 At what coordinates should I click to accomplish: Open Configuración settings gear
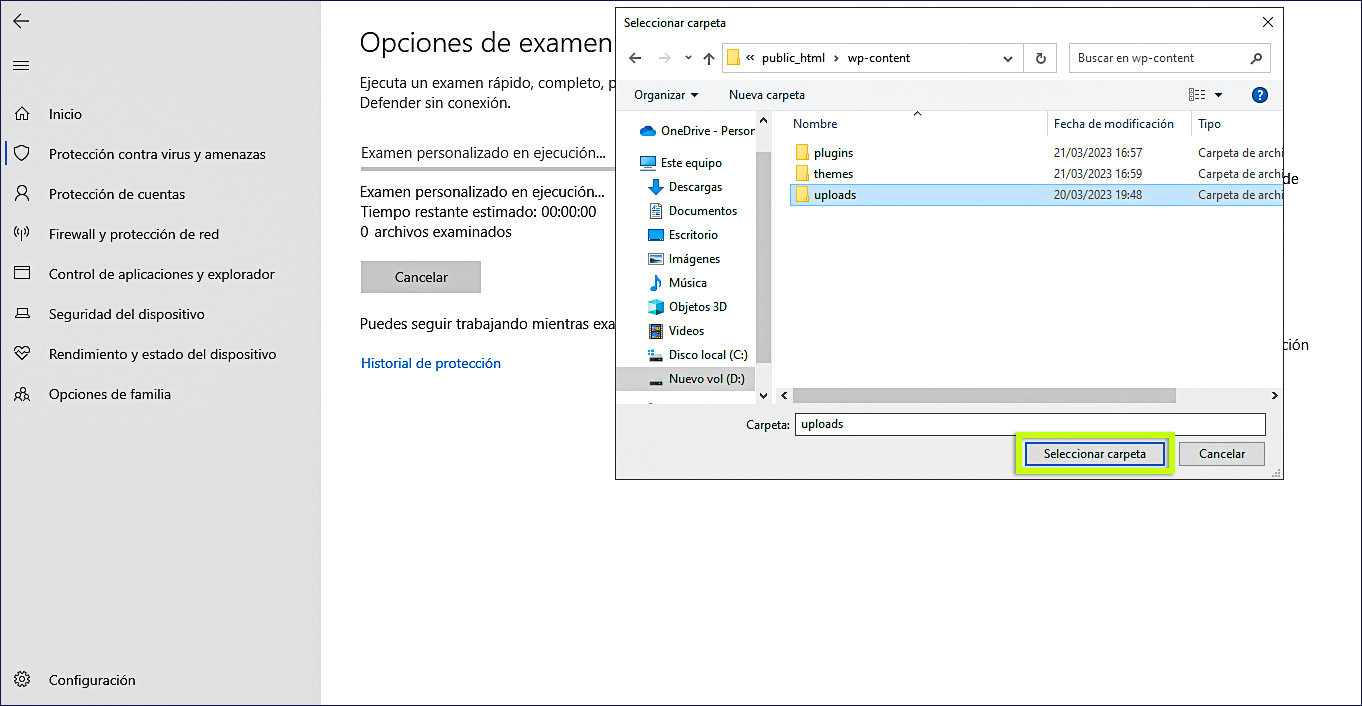[x=91, y=680]
